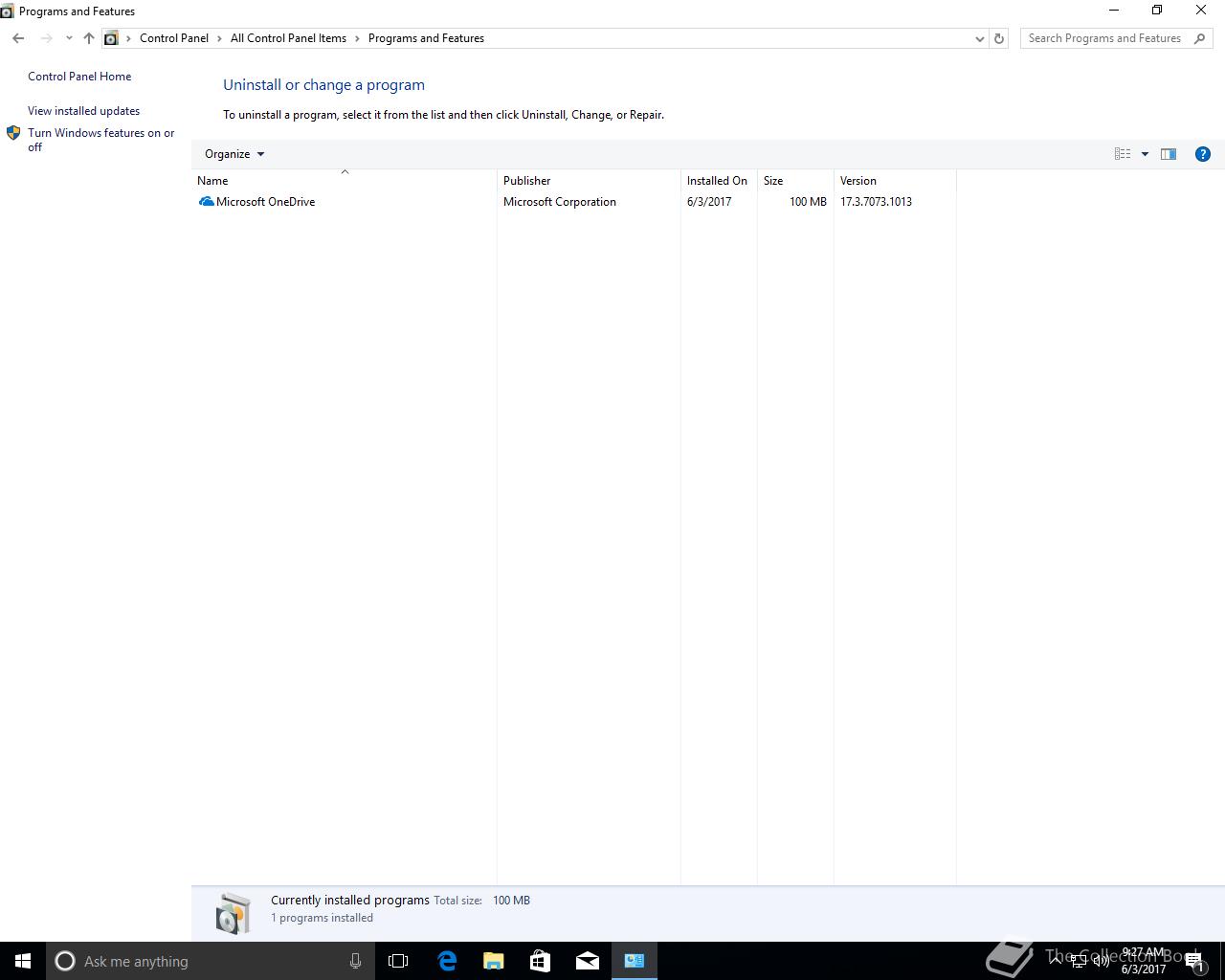The image size is (1225, 980).
Task: Open File Explorer from the taskbar
Action: [x=494, y=961]
